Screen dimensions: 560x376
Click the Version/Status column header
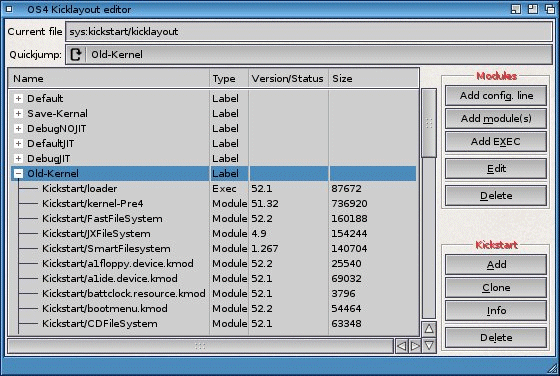coord(288,79)
